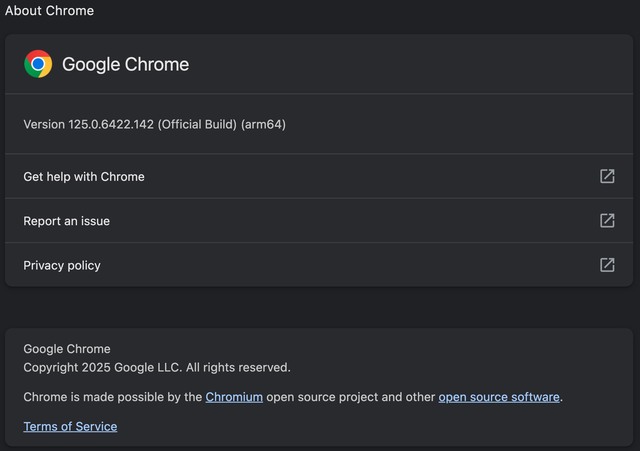Open the Privacy policy entry
The height and width of the screenshot is (451, 640).
(x=319, y=265)
